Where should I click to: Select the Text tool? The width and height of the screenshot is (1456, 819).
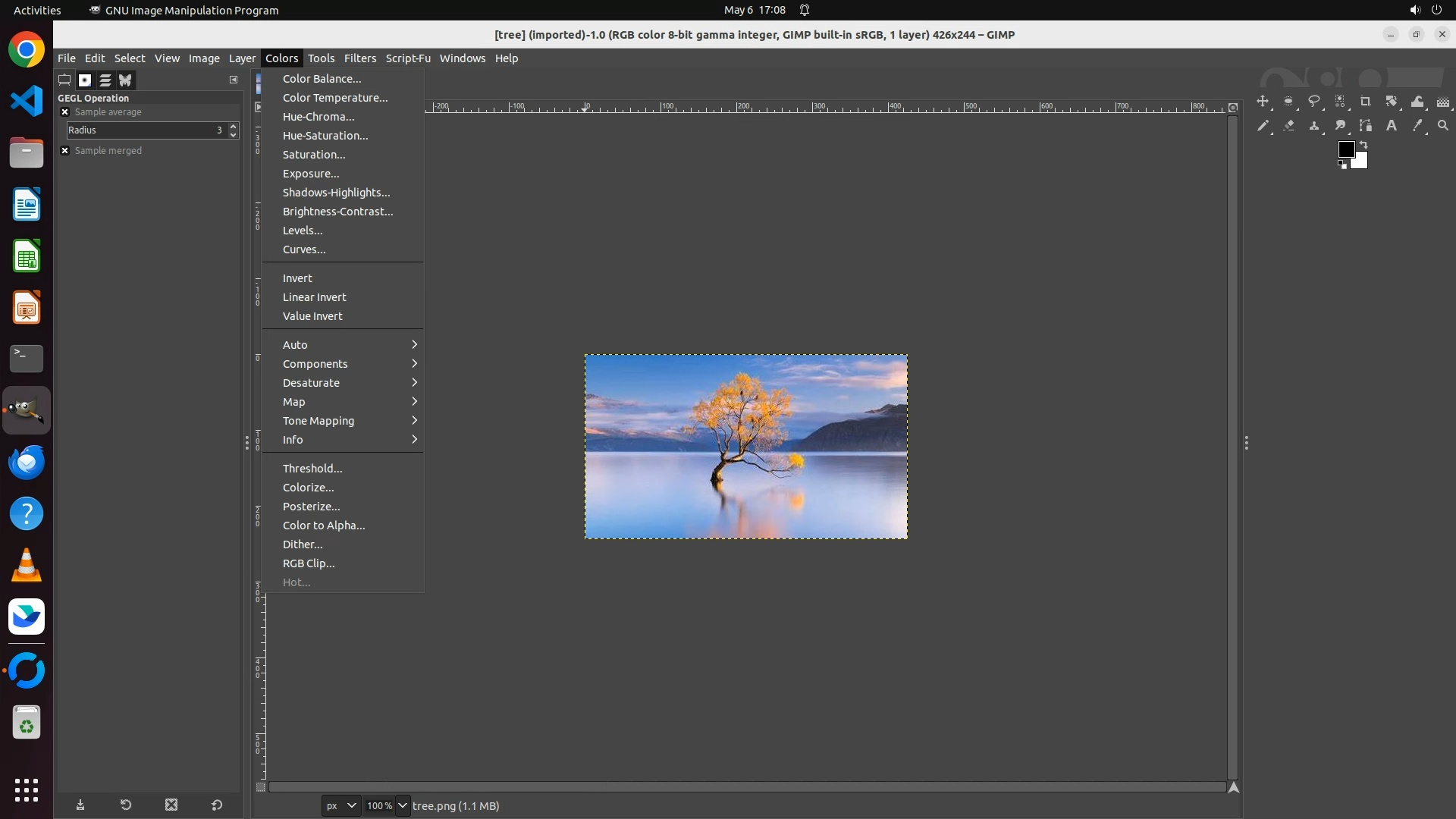[x=1392, y=126]
